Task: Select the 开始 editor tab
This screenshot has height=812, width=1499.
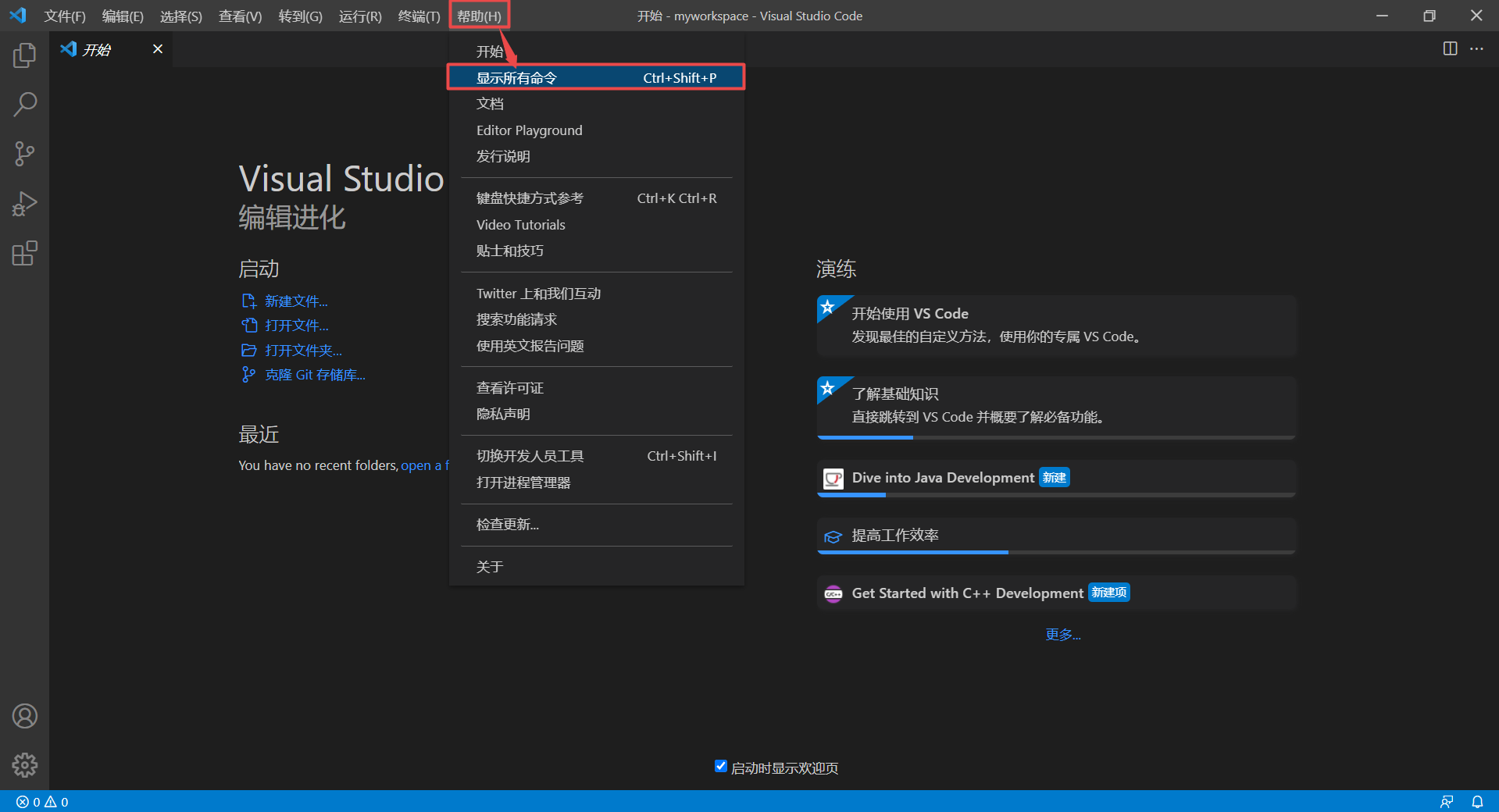Action: point(111,49)
